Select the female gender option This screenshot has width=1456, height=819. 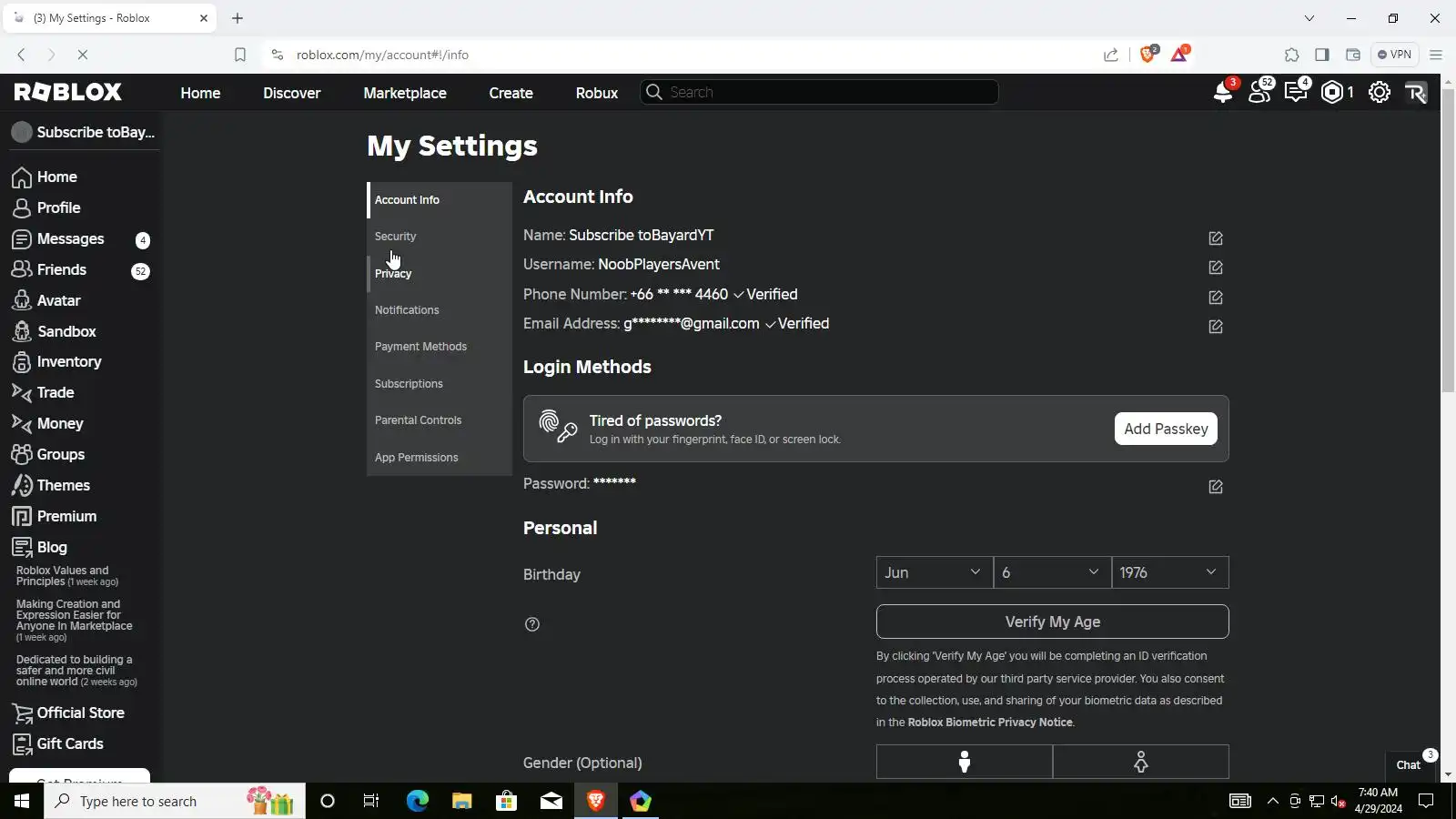point(1141,762)
